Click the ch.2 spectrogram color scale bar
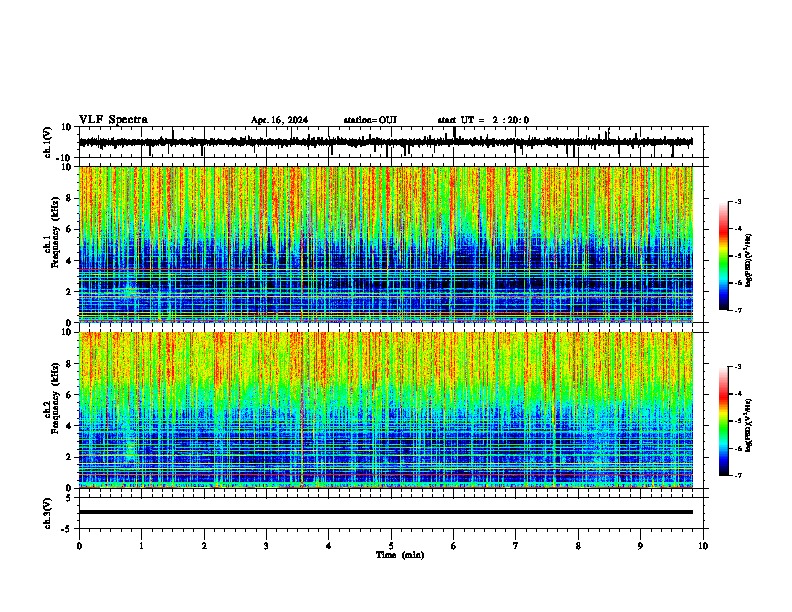 [x=724, y=421]
